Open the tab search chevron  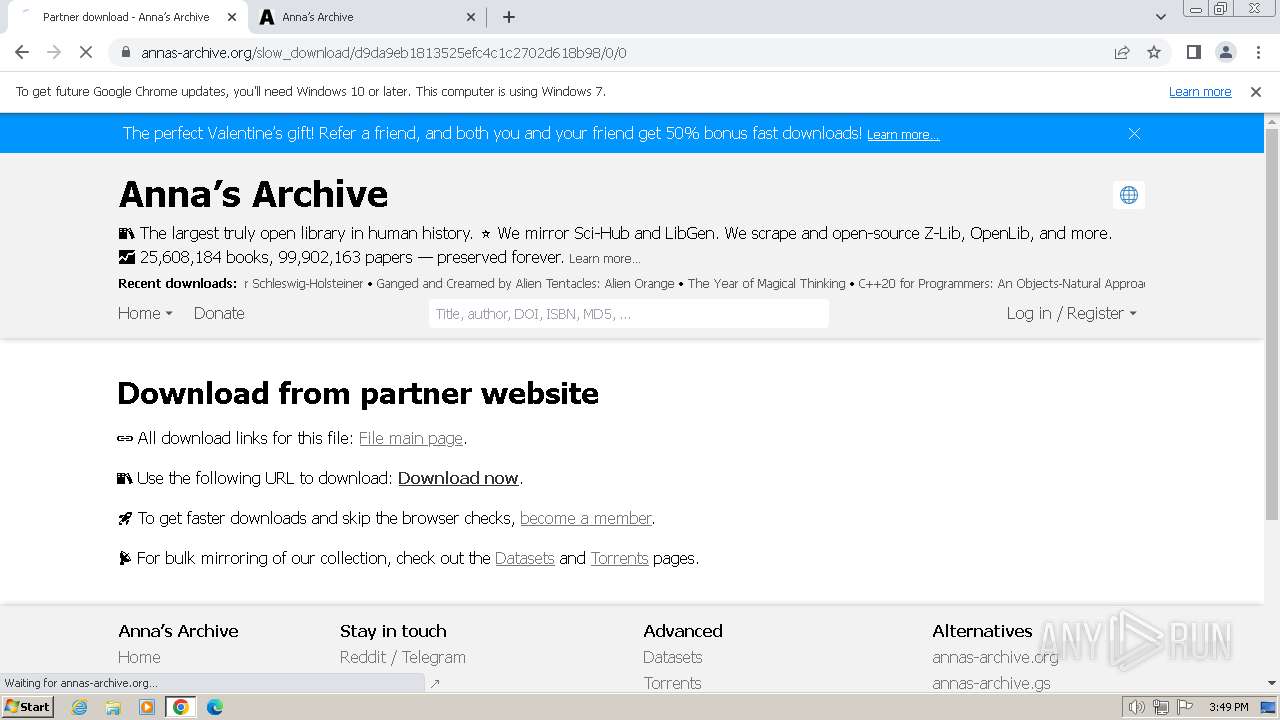tap(1160, 17)
